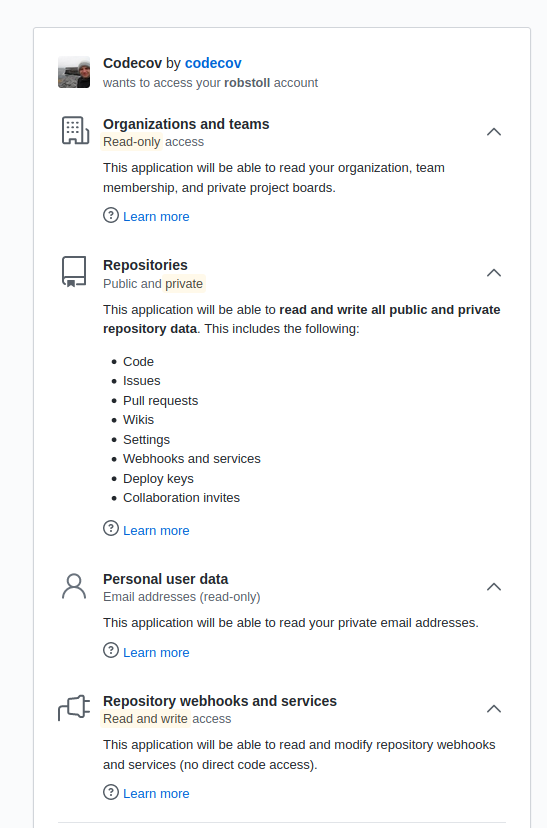The height and width of the screenshot is (828, 547).
Task: Click the Repository webhooks plug icon
Action: [74, 708]
